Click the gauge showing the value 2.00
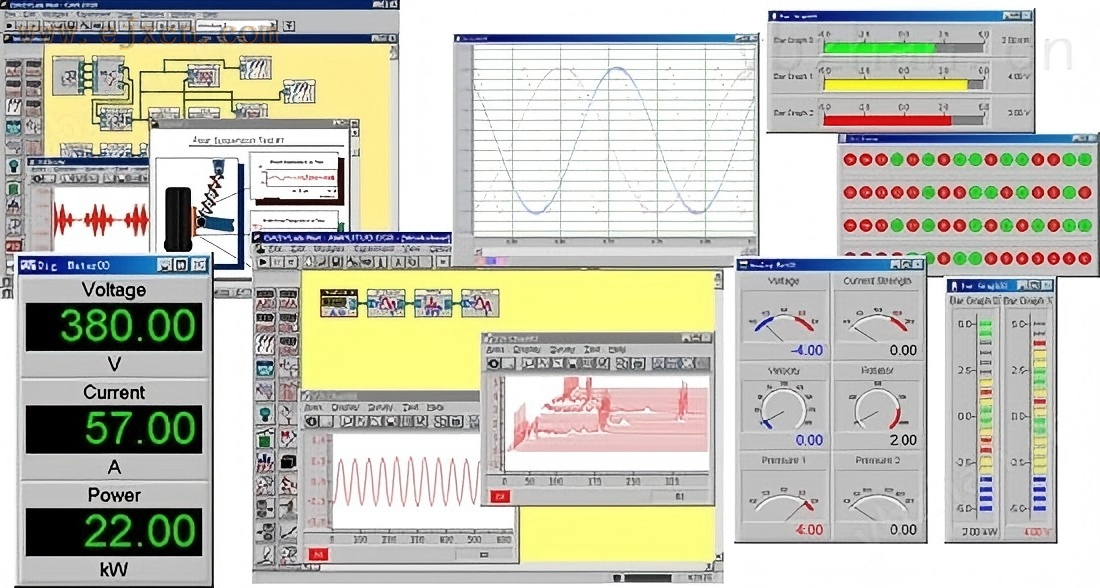This screenshot has height=588, width=1100. 877,406
